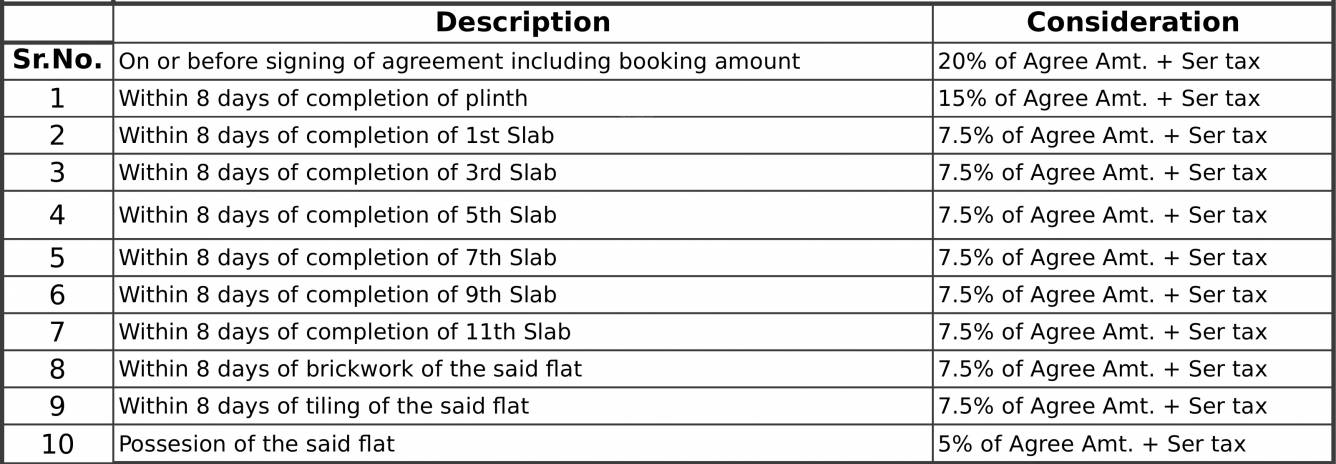Select the 15% of Agree Amt. cell
1336x464 pixels.
1133,99
